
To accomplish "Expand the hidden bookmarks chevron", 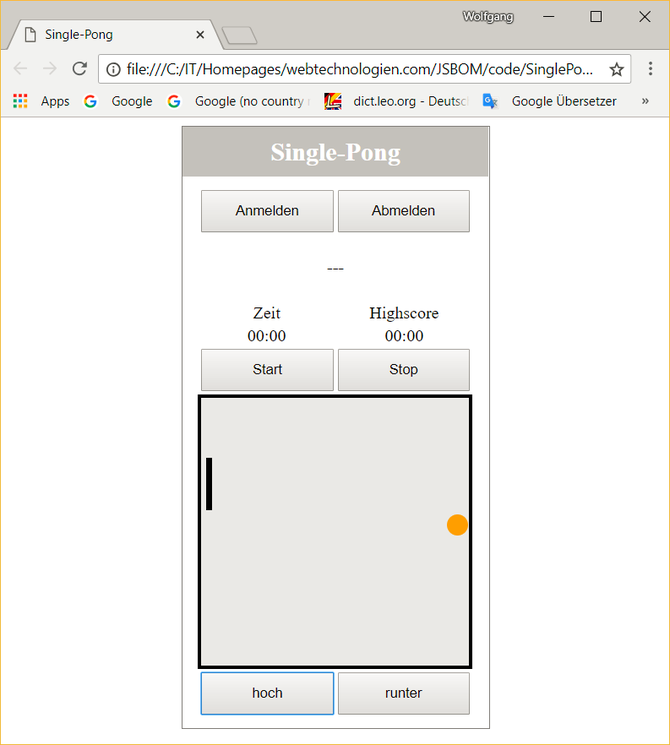I will point(645,101).
